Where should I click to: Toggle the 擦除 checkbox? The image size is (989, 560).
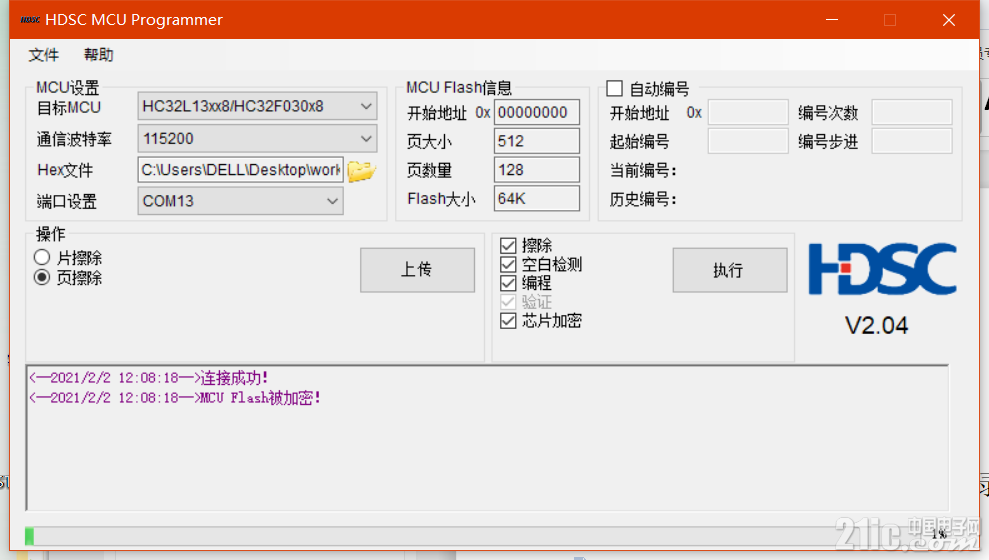click(x=508, y=245)
